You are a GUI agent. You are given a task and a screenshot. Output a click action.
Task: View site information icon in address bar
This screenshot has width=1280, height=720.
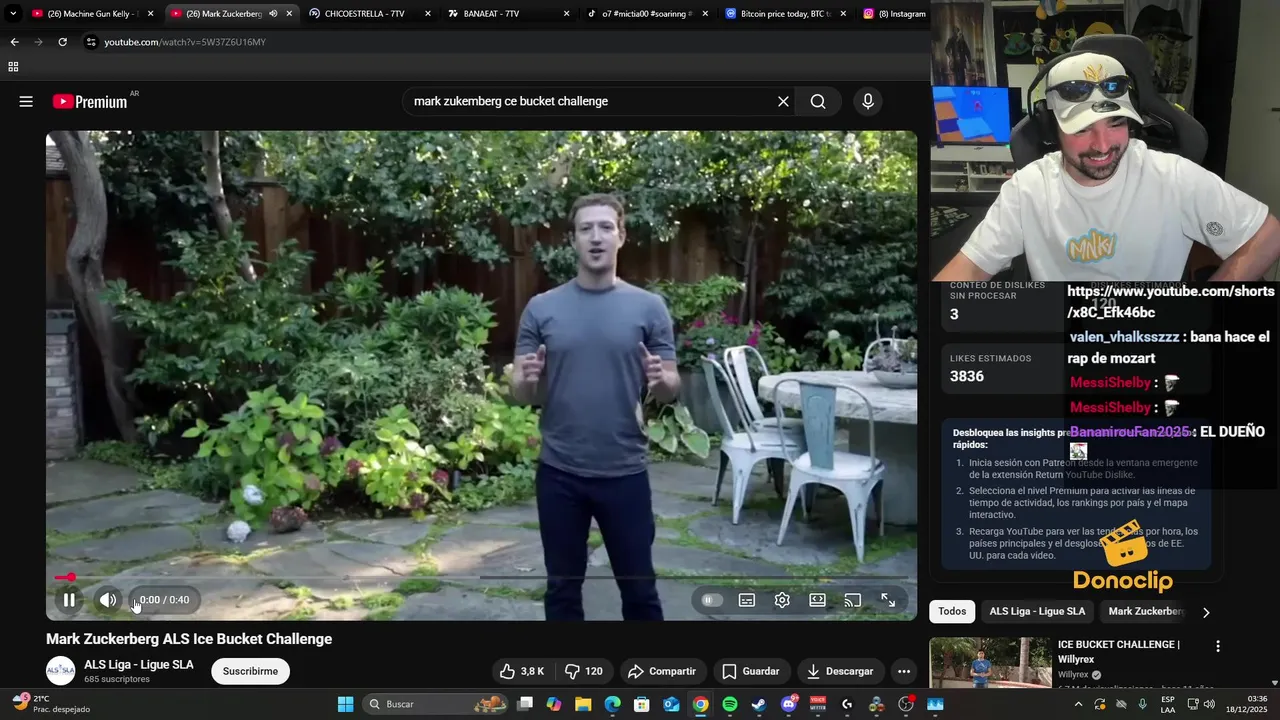click(91, 42)
